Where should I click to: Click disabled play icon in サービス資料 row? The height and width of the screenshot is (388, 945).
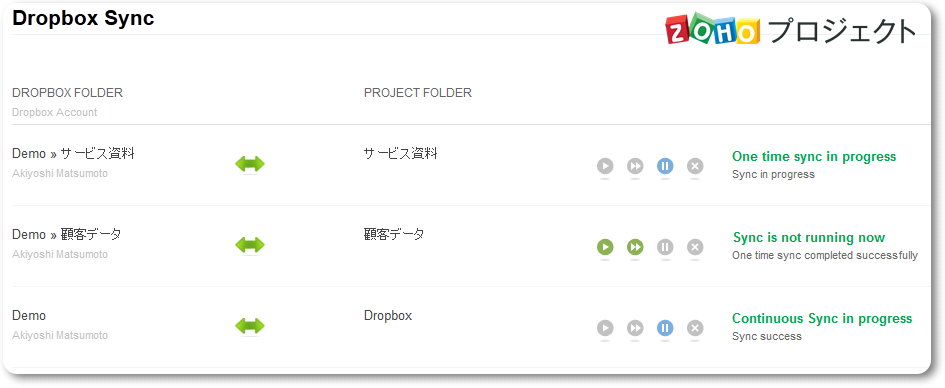pyautogui.click(x=605, y=166)
